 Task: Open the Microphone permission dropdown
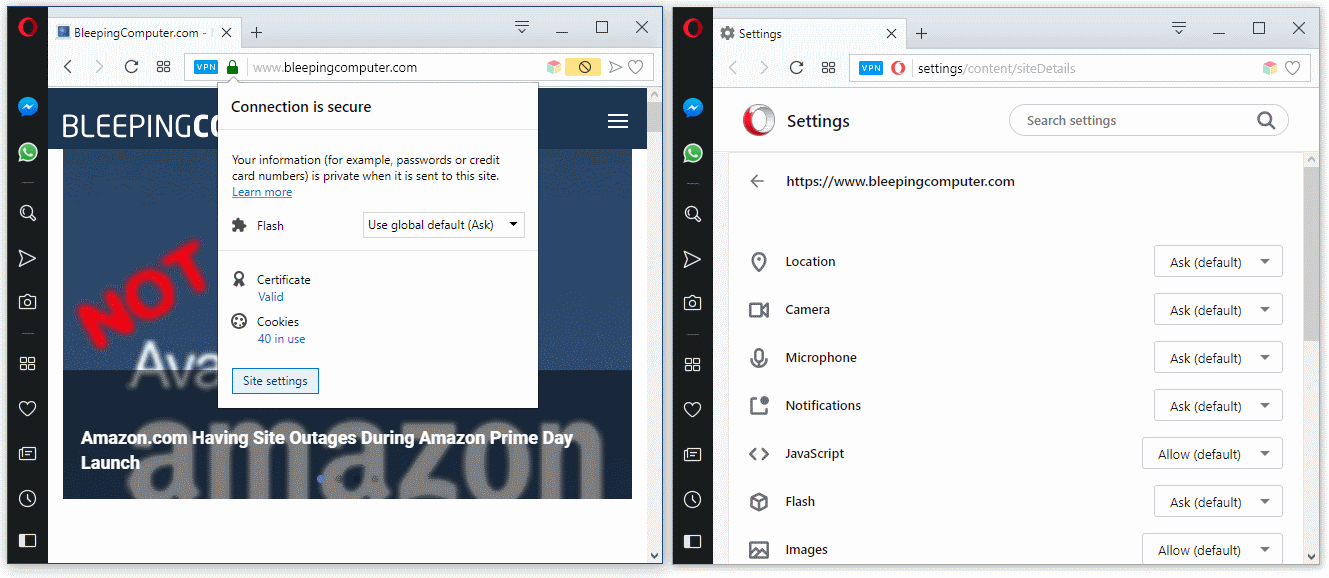pyautogui.click(x=1218, y=358)
